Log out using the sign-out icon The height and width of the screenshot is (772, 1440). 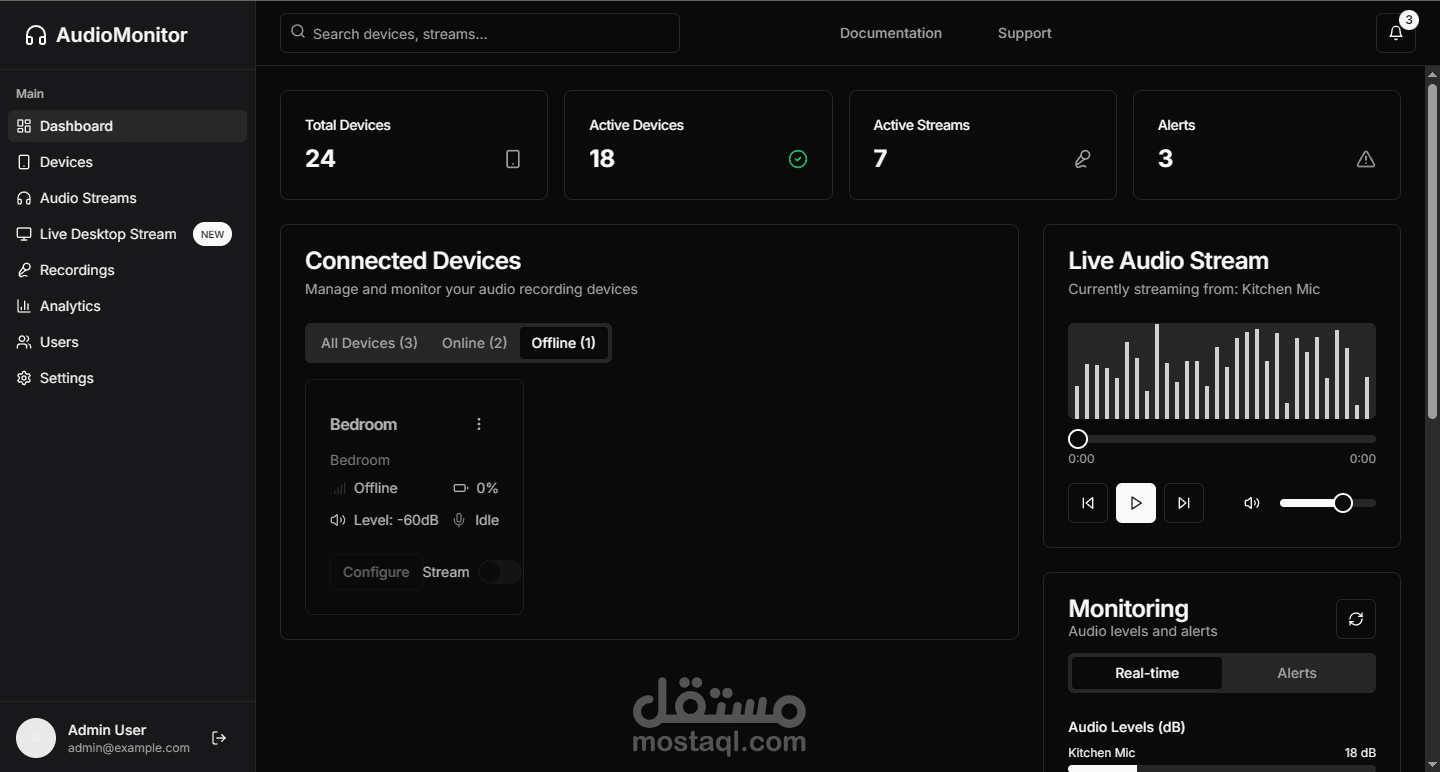pos(219,738)
